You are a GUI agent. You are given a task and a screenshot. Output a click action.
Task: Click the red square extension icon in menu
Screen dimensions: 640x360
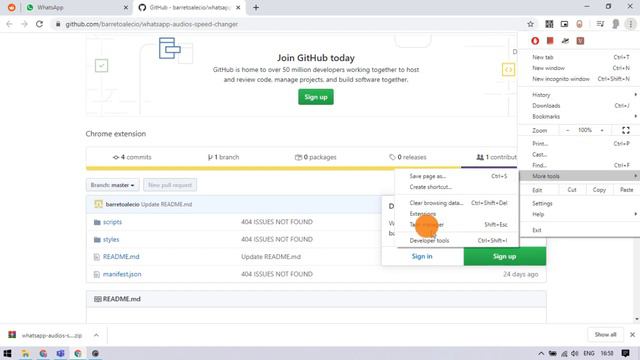[550, 40]
